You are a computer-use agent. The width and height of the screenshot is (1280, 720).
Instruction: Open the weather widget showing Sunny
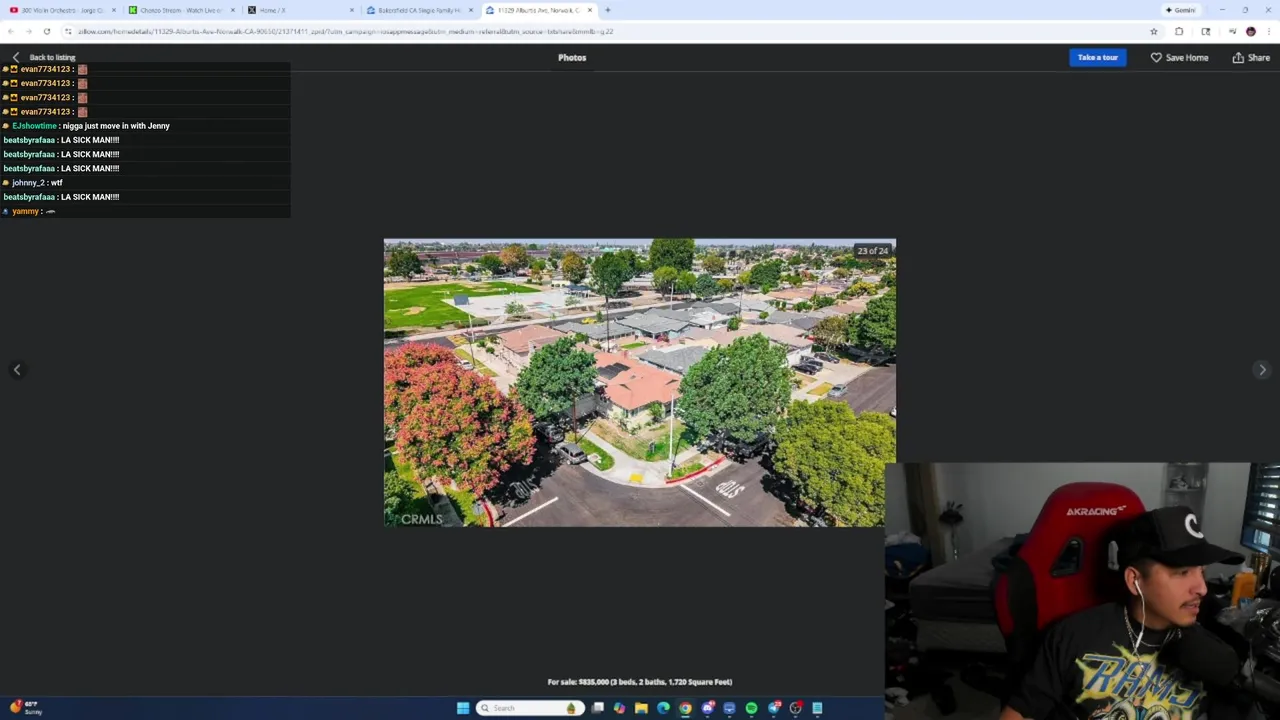(27, 708)
